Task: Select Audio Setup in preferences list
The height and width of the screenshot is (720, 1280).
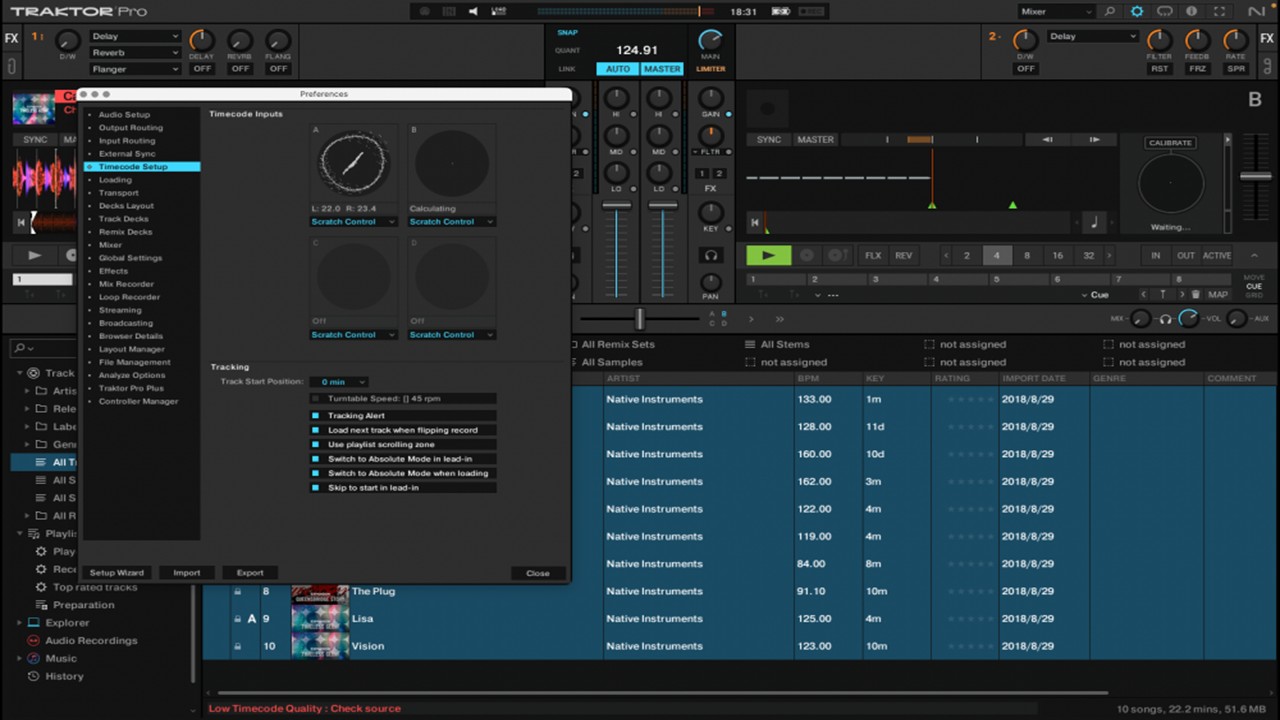Action: pyautogui.click(x=124, y=115)
